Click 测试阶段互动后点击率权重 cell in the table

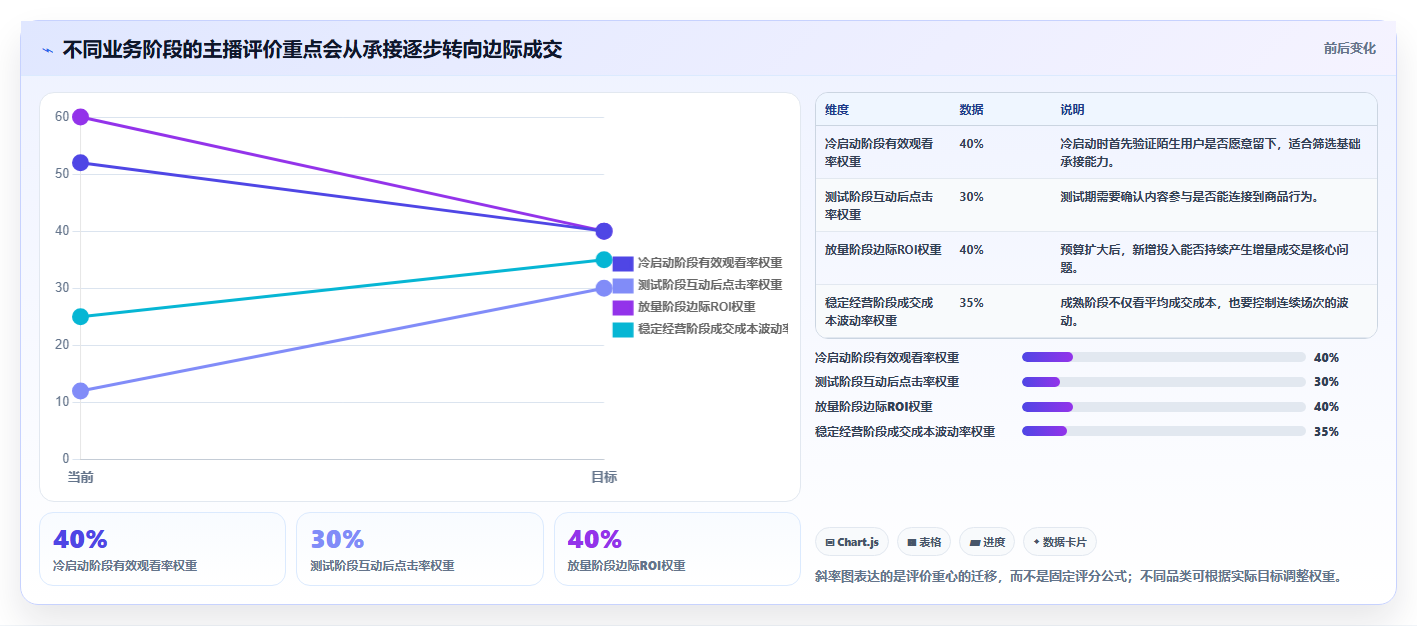879,205
